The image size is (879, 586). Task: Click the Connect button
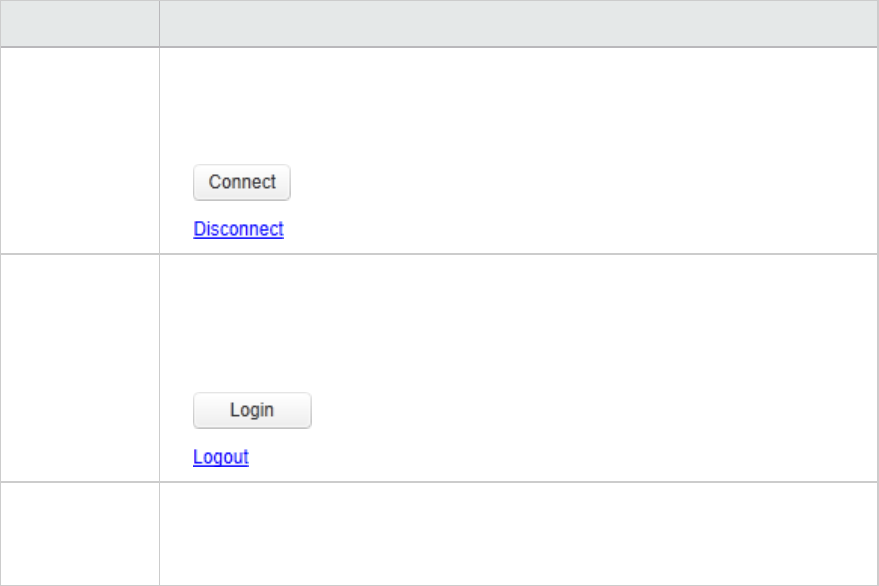point(242,182)
